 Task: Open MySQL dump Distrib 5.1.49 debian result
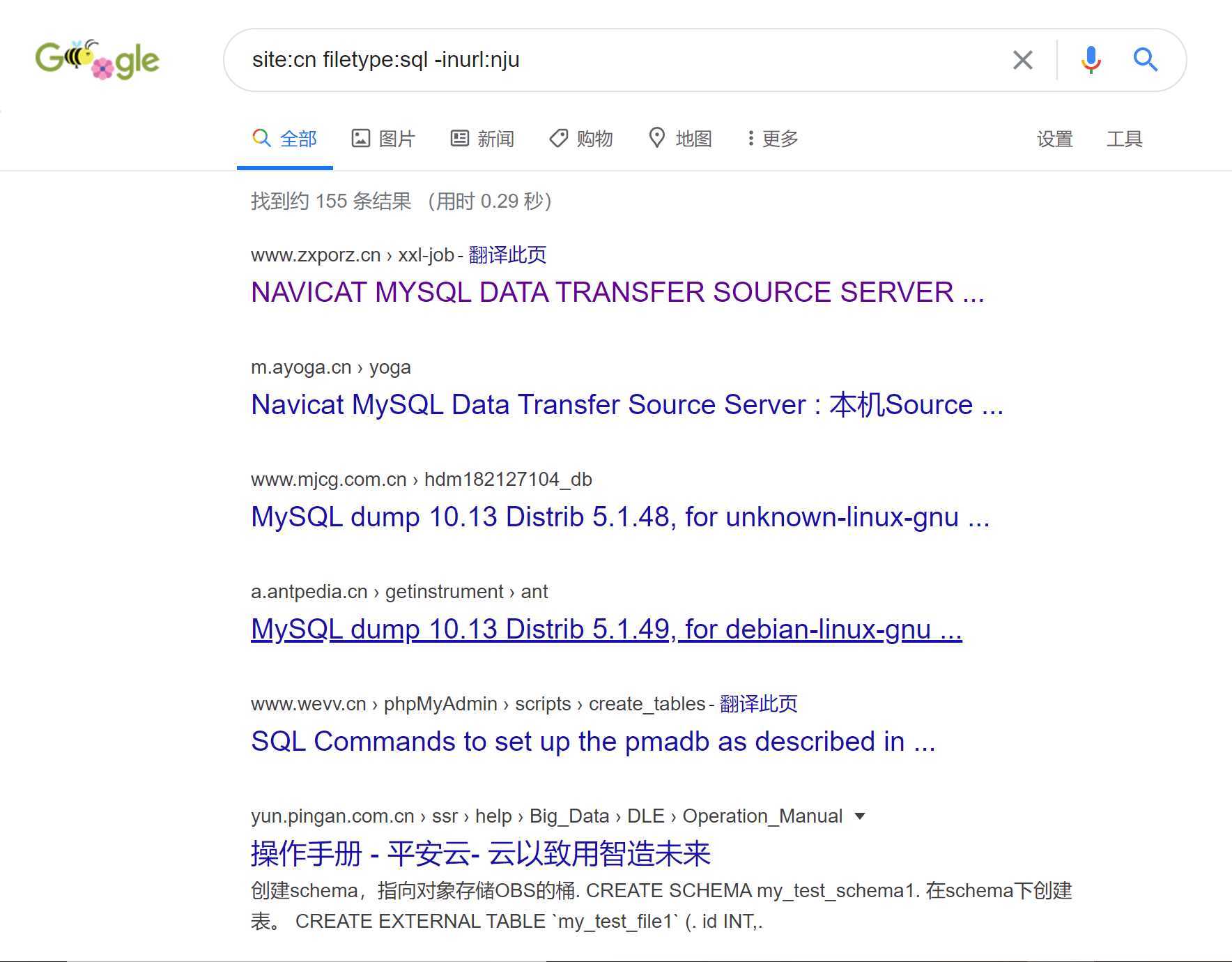pos(606,629)
